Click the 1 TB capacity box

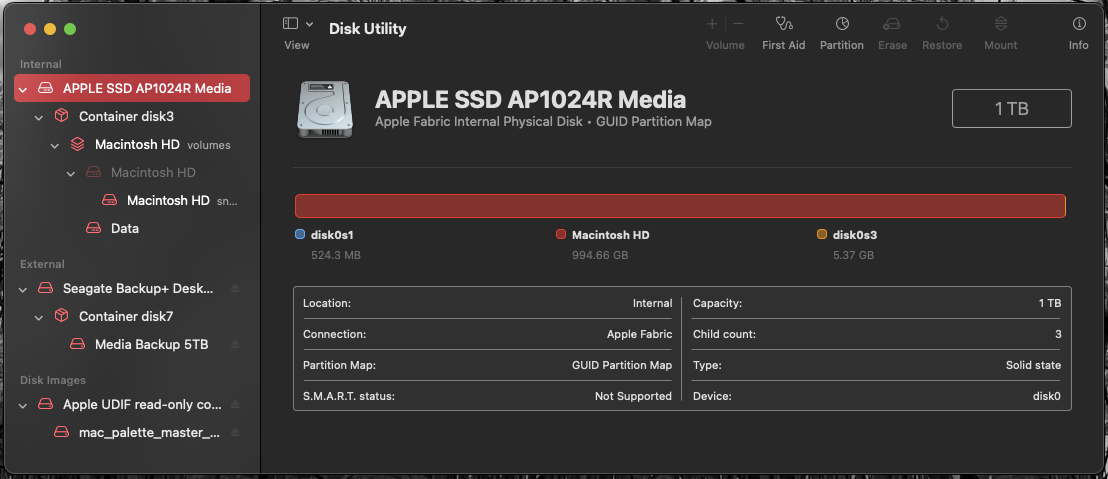pyautogui.click(x=1011, y=109)
